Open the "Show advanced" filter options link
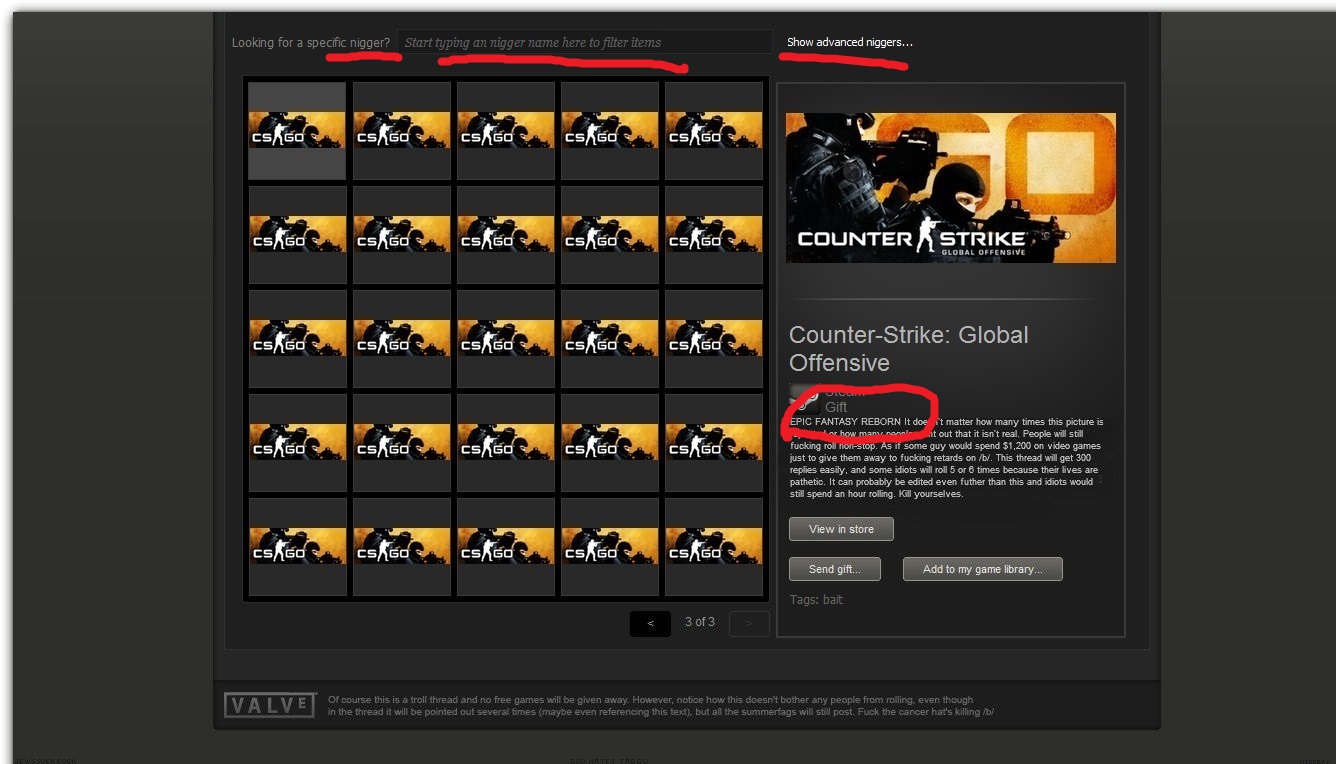The width and height of the screenshot is (1336, 764). (850, 42)
